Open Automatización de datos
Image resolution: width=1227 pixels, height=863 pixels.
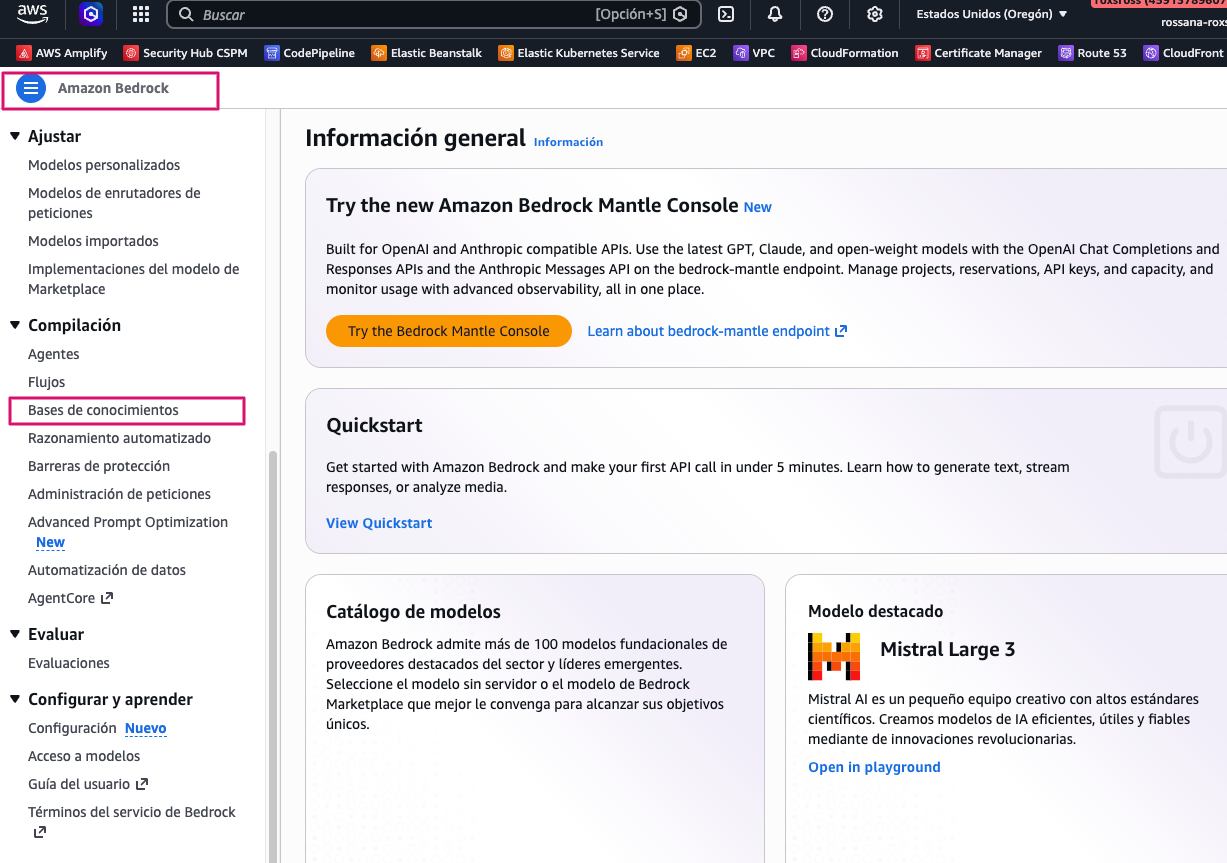107,570
